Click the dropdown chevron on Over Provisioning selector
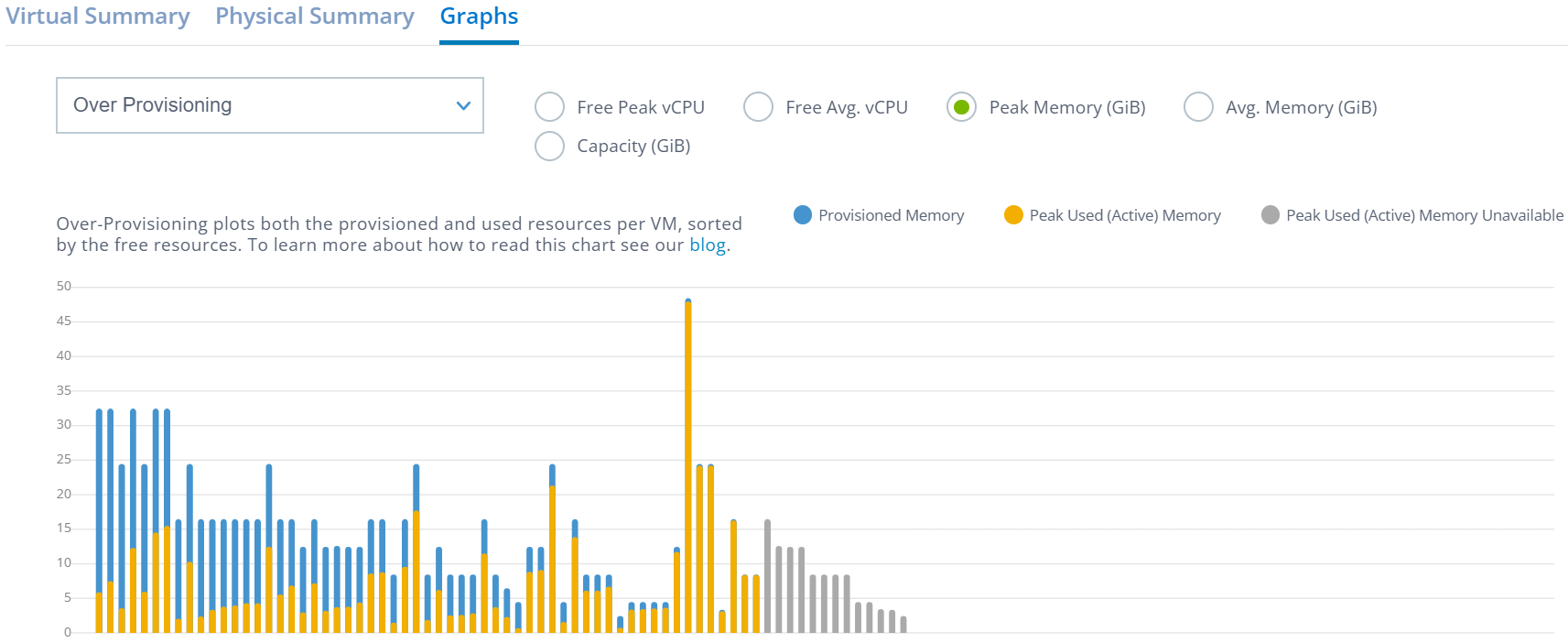1568x643 pixels. (463, 105)
